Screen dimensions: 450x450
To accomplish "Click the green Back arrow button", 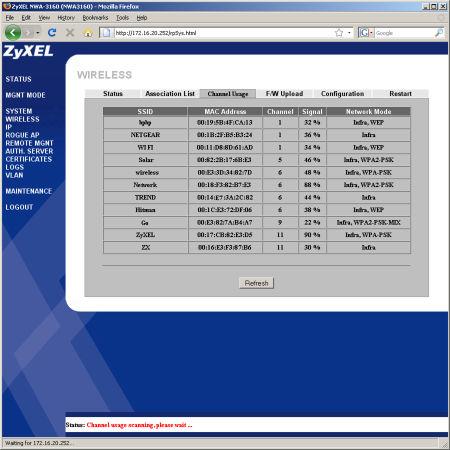I will 13,33.
